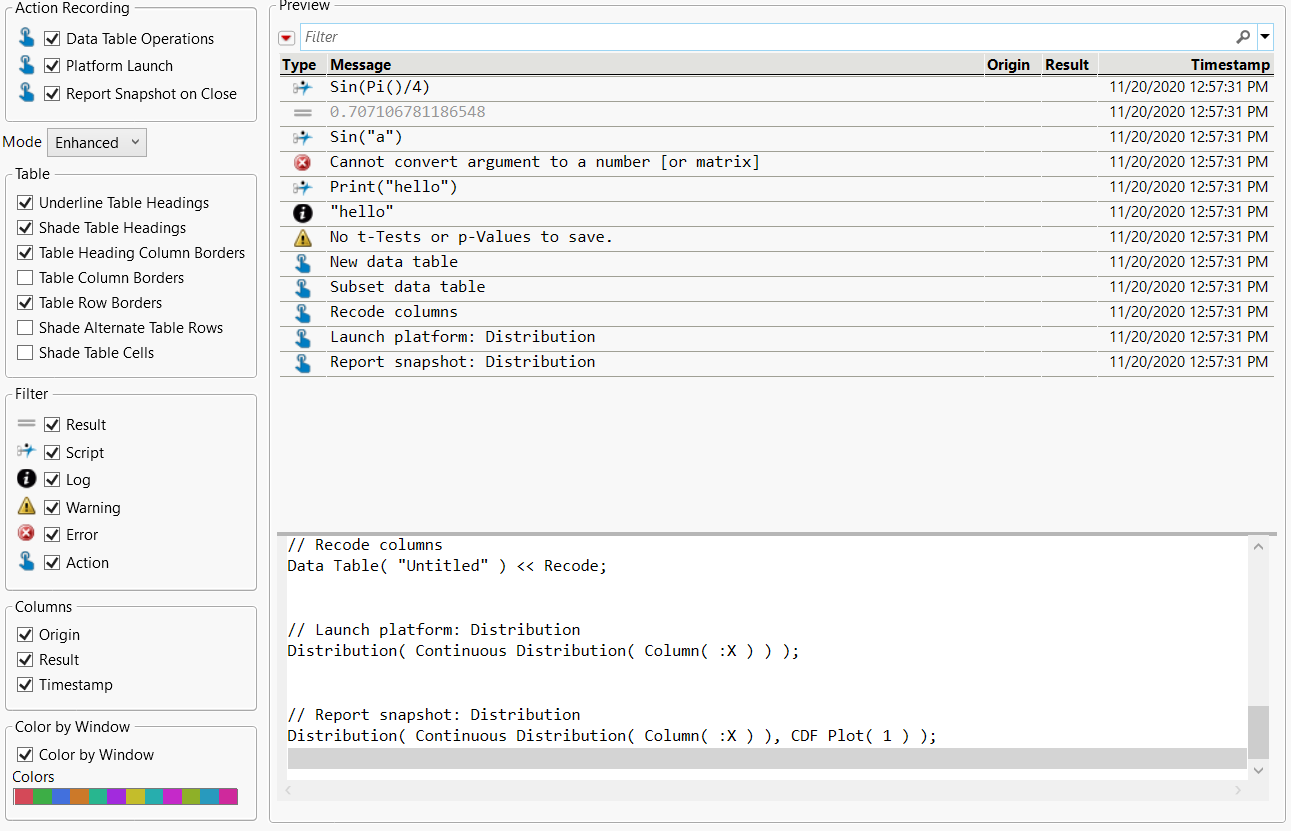1291x831 pixels.
Task: Open the Mode dropdown showing Enhanced
Action: tap(97, 142)
